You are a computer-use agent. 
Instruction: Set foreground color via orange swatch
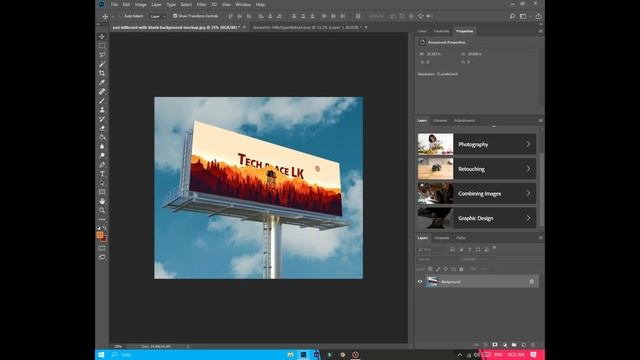tap(100, 235)
